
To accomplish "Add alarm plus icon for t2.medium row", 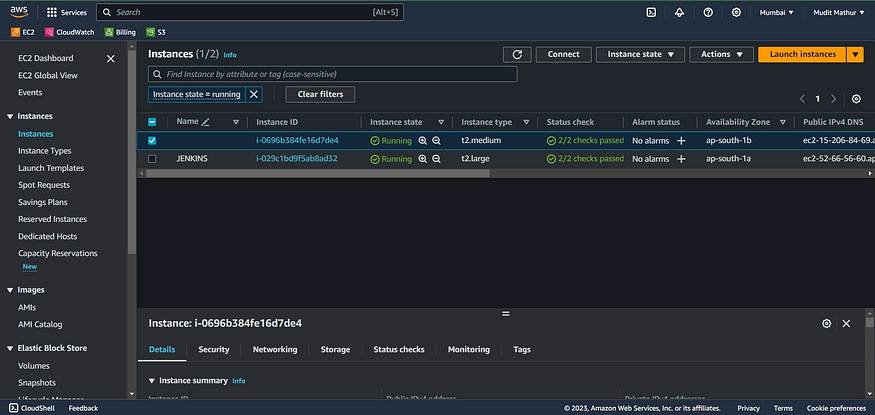I will pyautogui.click(x=681, y=141).
